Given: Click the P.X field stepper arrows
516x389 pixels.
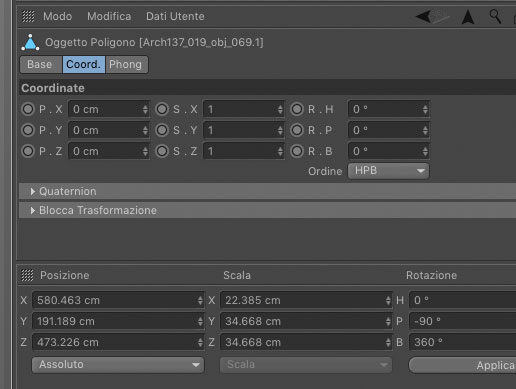Looking at the screenshot, I should click(x=145, y=109).
